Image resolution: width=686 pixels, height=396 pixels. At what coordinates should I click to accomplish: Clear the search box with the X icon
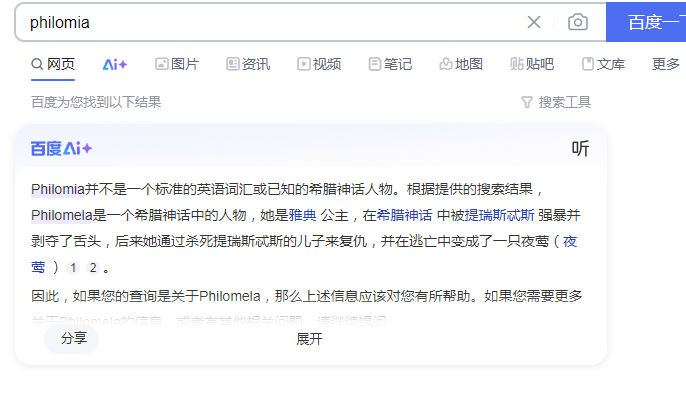pyautogui.click(x=534, y=22)
